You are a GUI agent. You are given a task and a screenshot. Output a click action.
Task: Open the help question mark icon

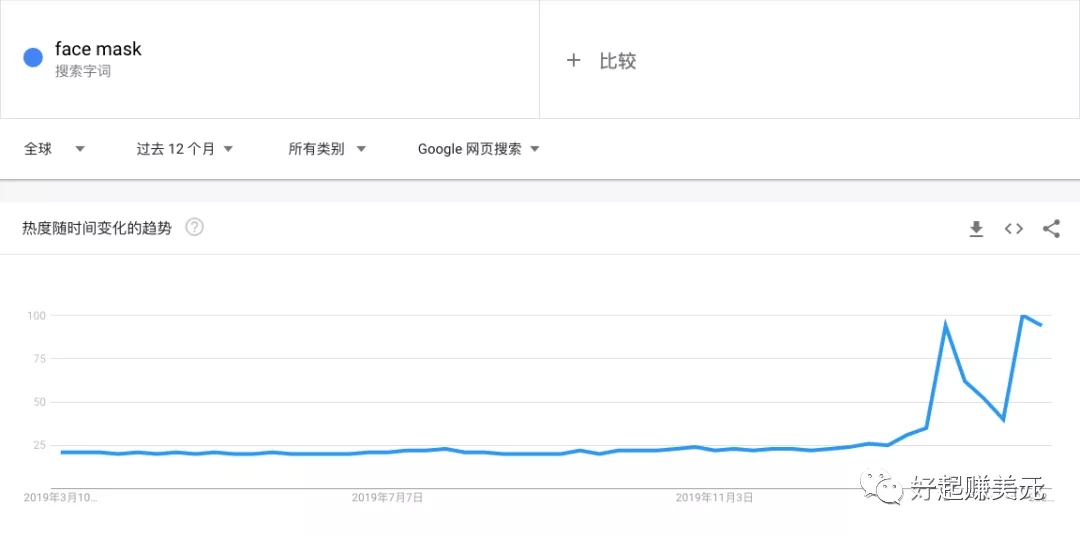(195, 227)
